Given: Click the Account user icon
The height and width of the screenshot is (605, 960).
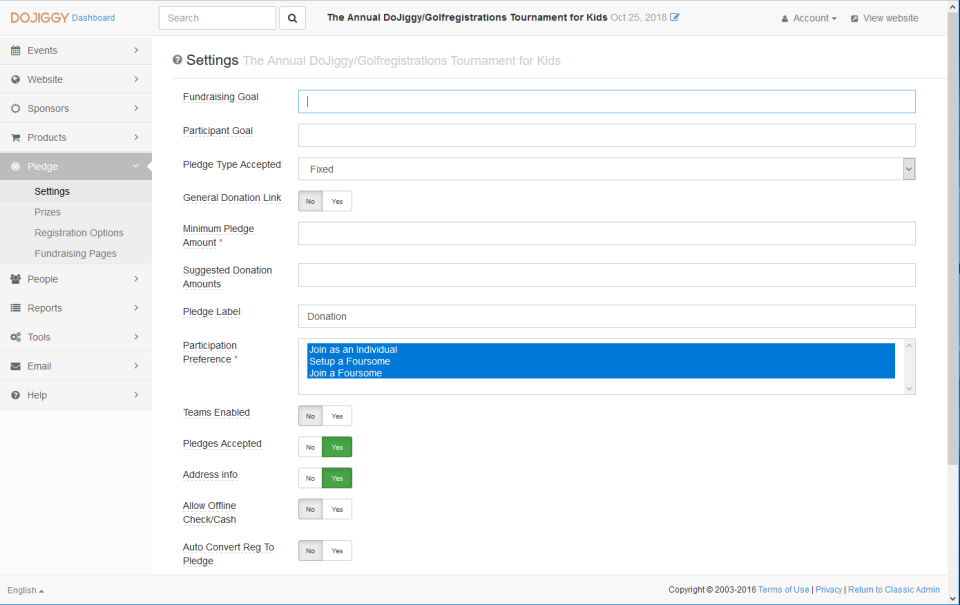Looking at the screenshot, I should tap(784, 19).
